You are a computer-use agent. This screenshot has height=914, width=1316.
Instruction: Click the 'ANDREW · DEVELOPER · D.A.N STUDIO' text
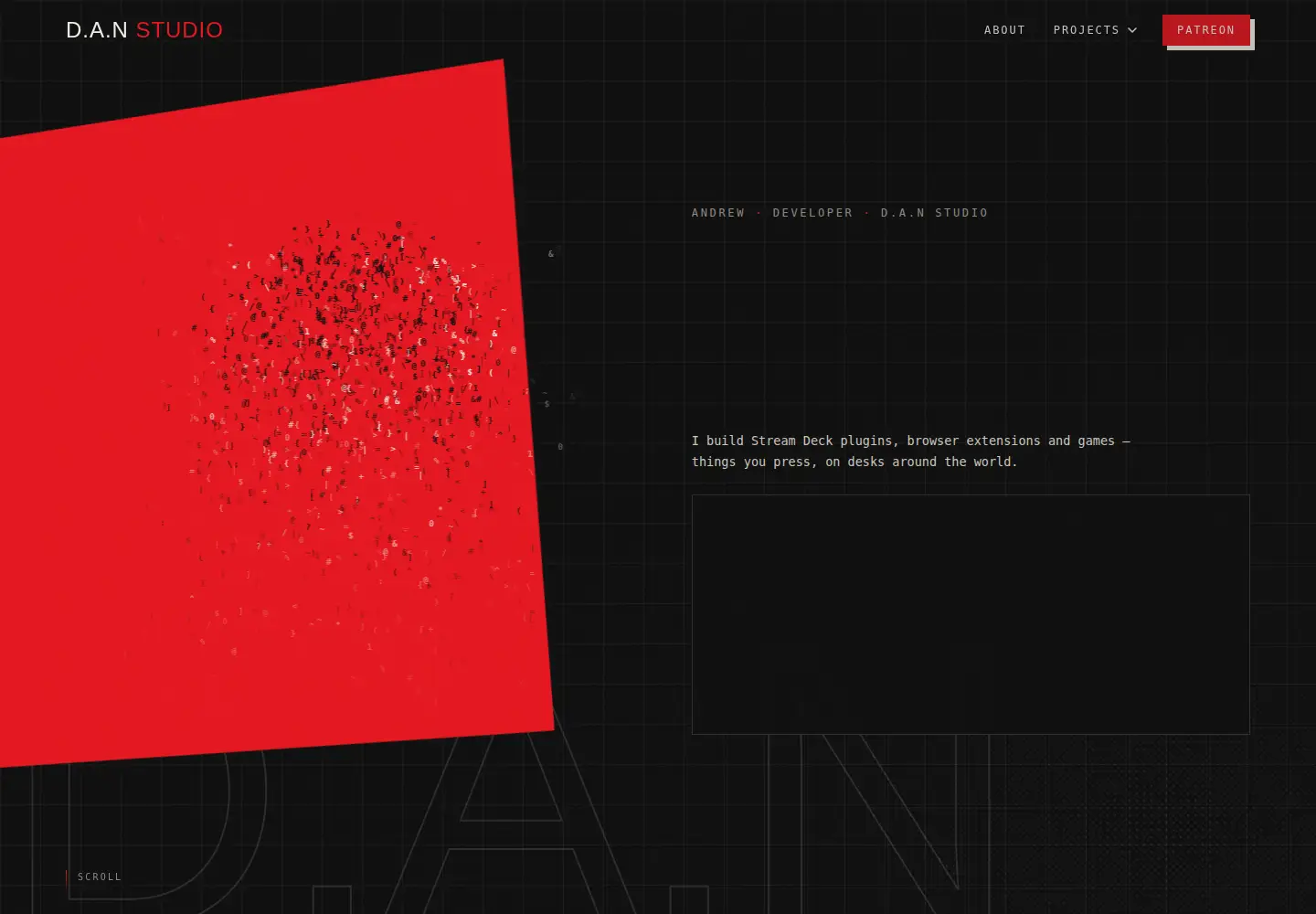[839, 213]
